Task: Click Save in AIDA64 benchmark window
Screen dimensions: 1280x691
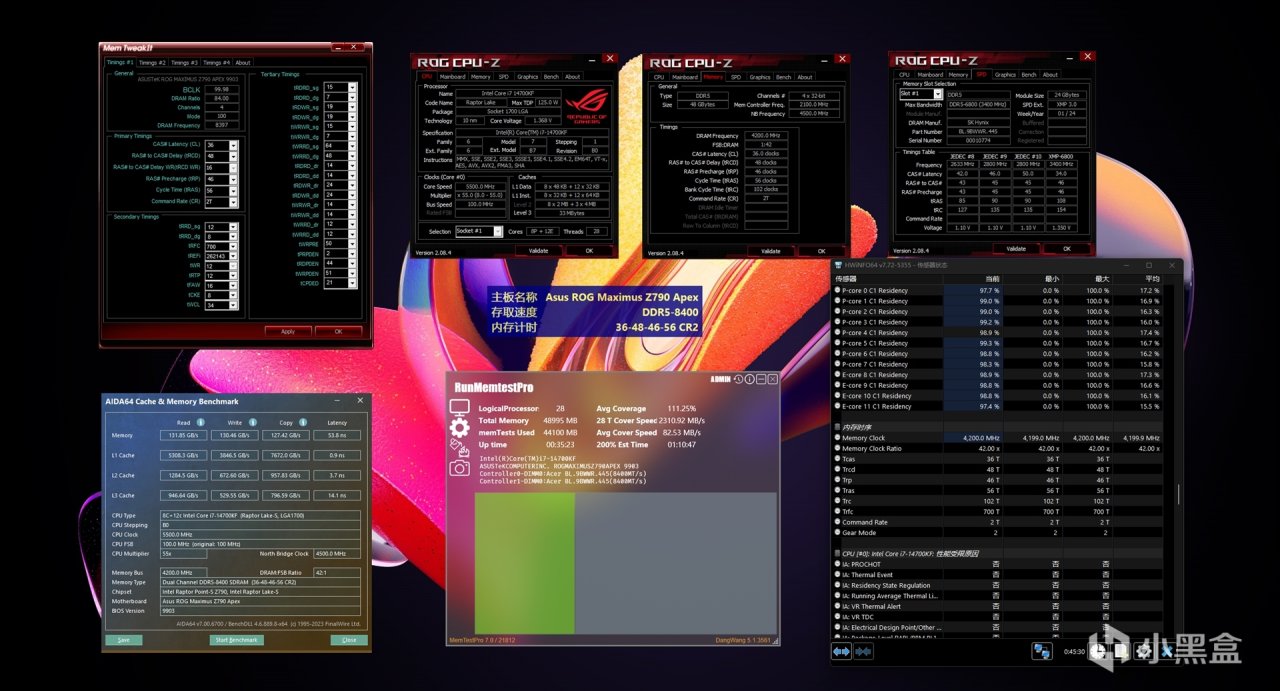Action: [123, 640]
